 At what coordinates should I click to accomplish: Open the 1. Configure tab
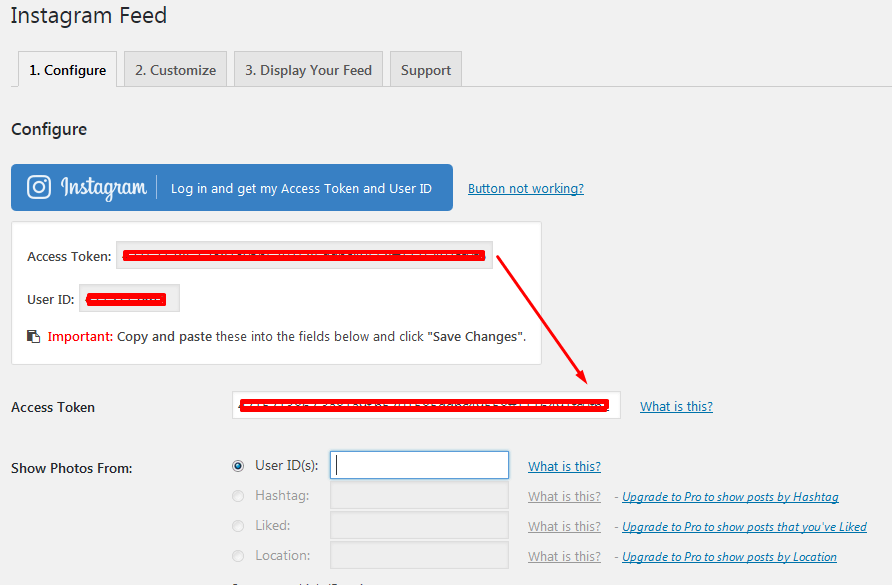pyautogui.click(x=67, y=70)
